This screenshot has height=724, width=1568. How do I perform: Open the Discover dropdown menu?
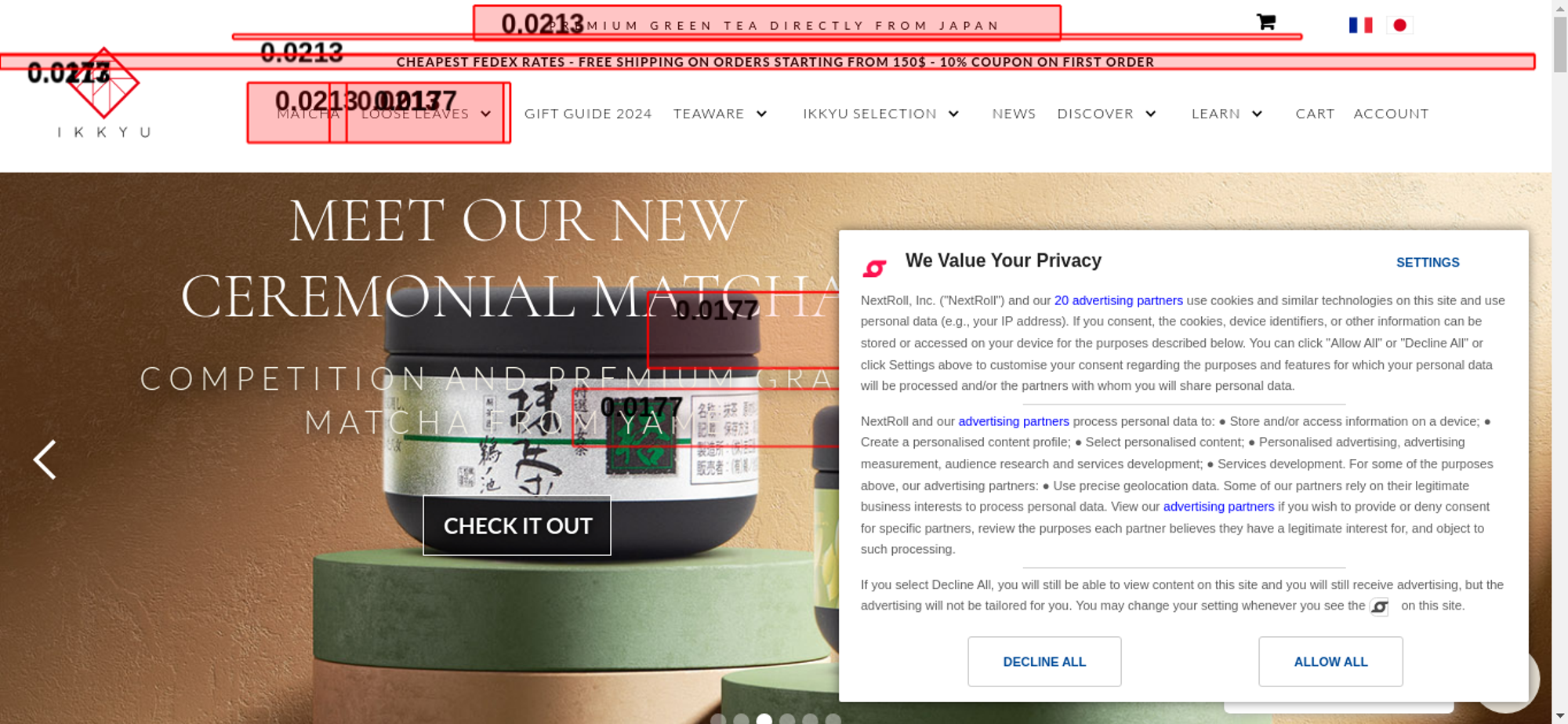pyautogui.click(x=1150, y=114)
